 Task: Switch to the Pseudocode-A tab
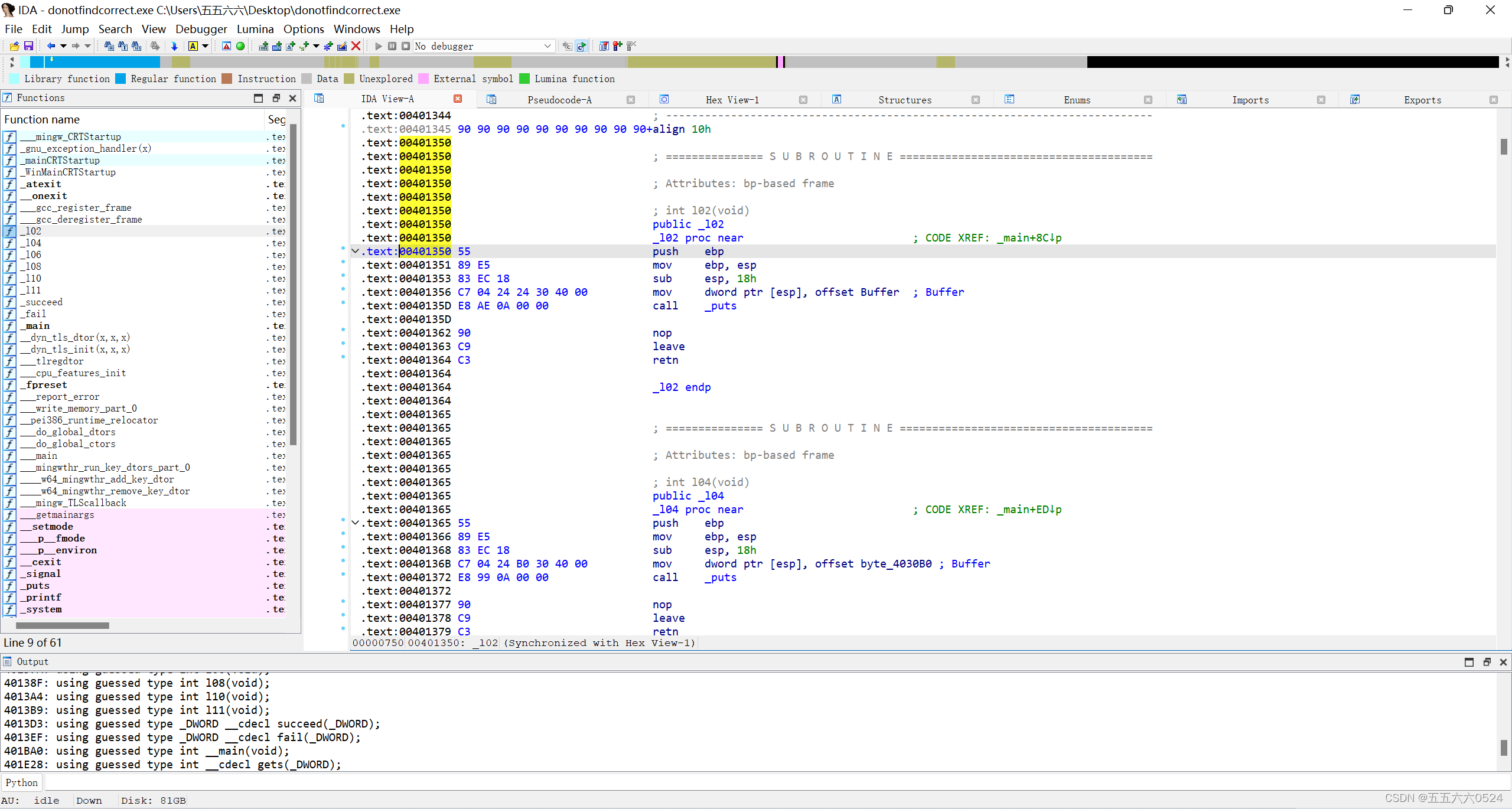(x=559, y=100)
